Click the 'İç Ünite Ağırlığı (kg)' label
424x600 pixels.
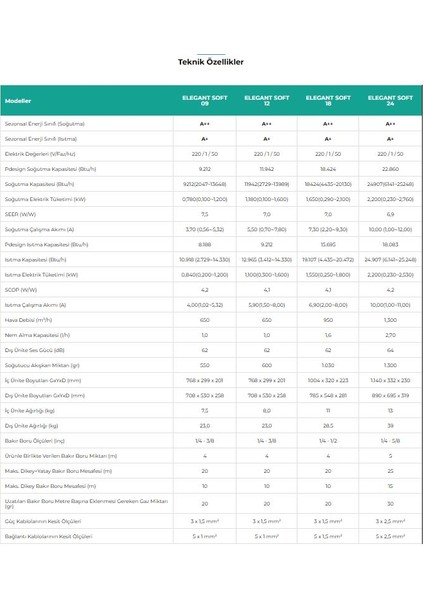point(29,411)
